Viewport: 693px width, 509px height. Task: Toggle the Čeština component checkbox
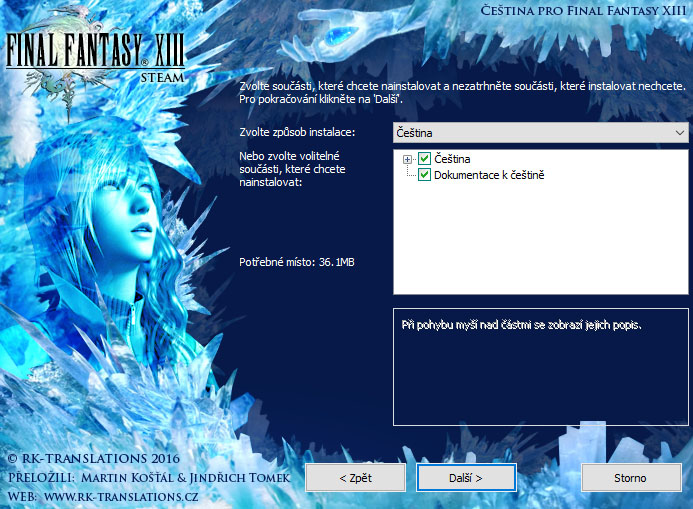point(424,159)
